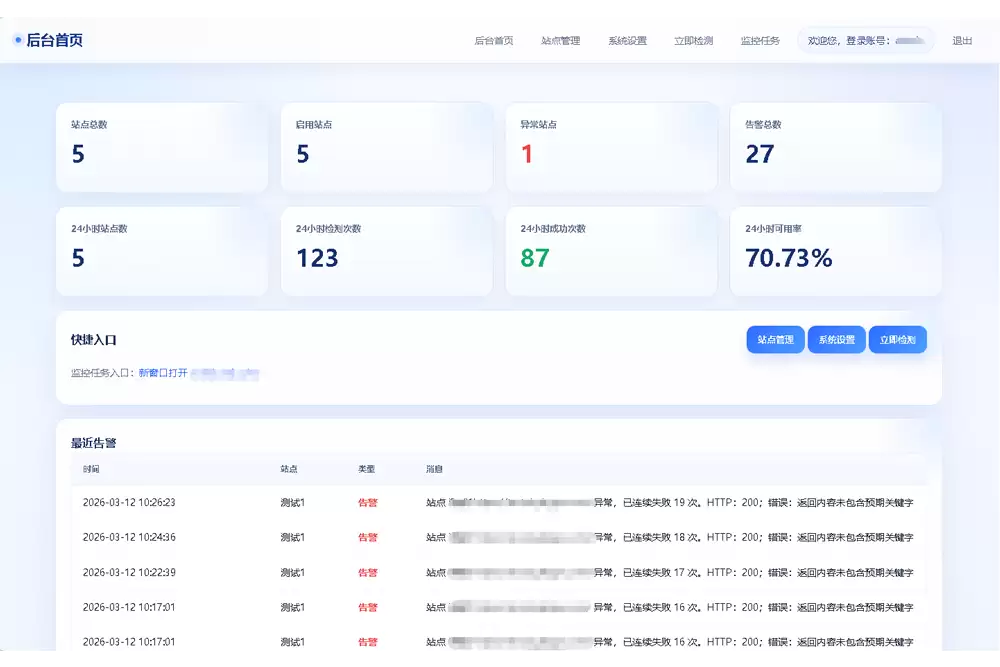Click the blue dot logo beside 后台首页
This screenshot has width=1000, height=667.
(17, 40)
